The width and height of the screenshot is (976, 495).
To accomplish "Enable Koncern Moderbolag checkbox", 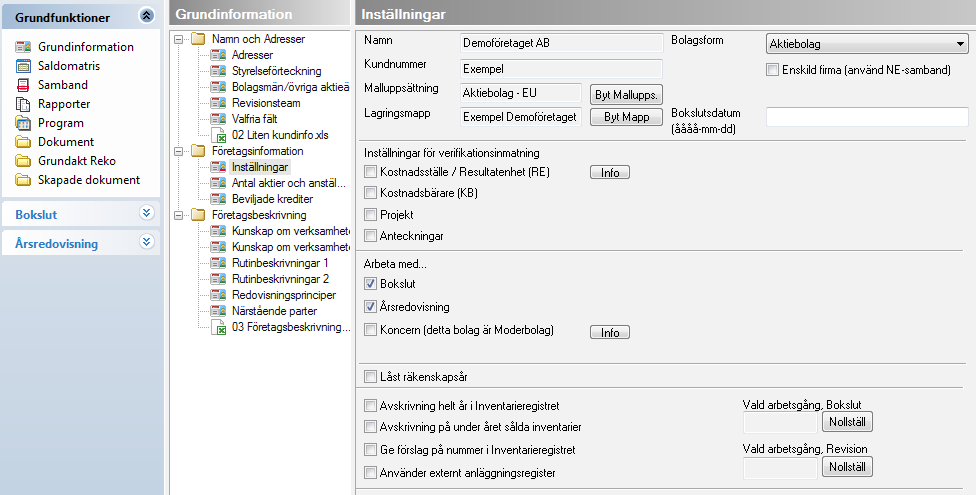I will tap(370, 330).
